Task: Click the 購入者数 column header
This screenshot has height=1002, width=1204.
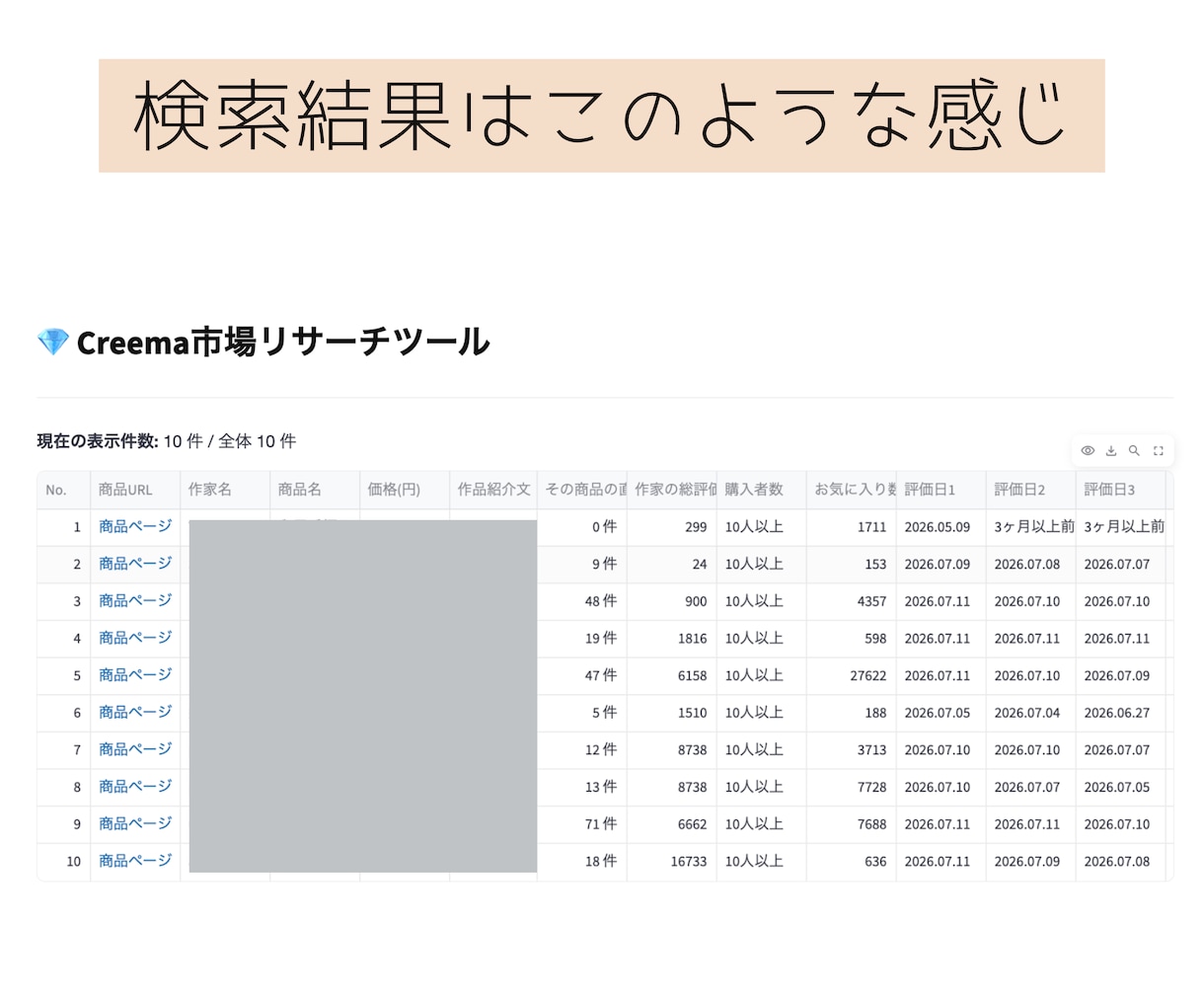Action: [762, 490]
